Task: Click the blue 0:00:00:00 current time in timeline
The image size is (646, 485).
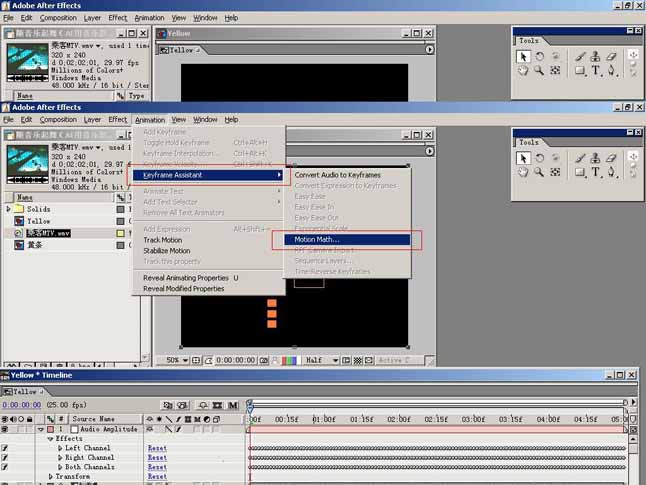Action: (x=21, y=405)
